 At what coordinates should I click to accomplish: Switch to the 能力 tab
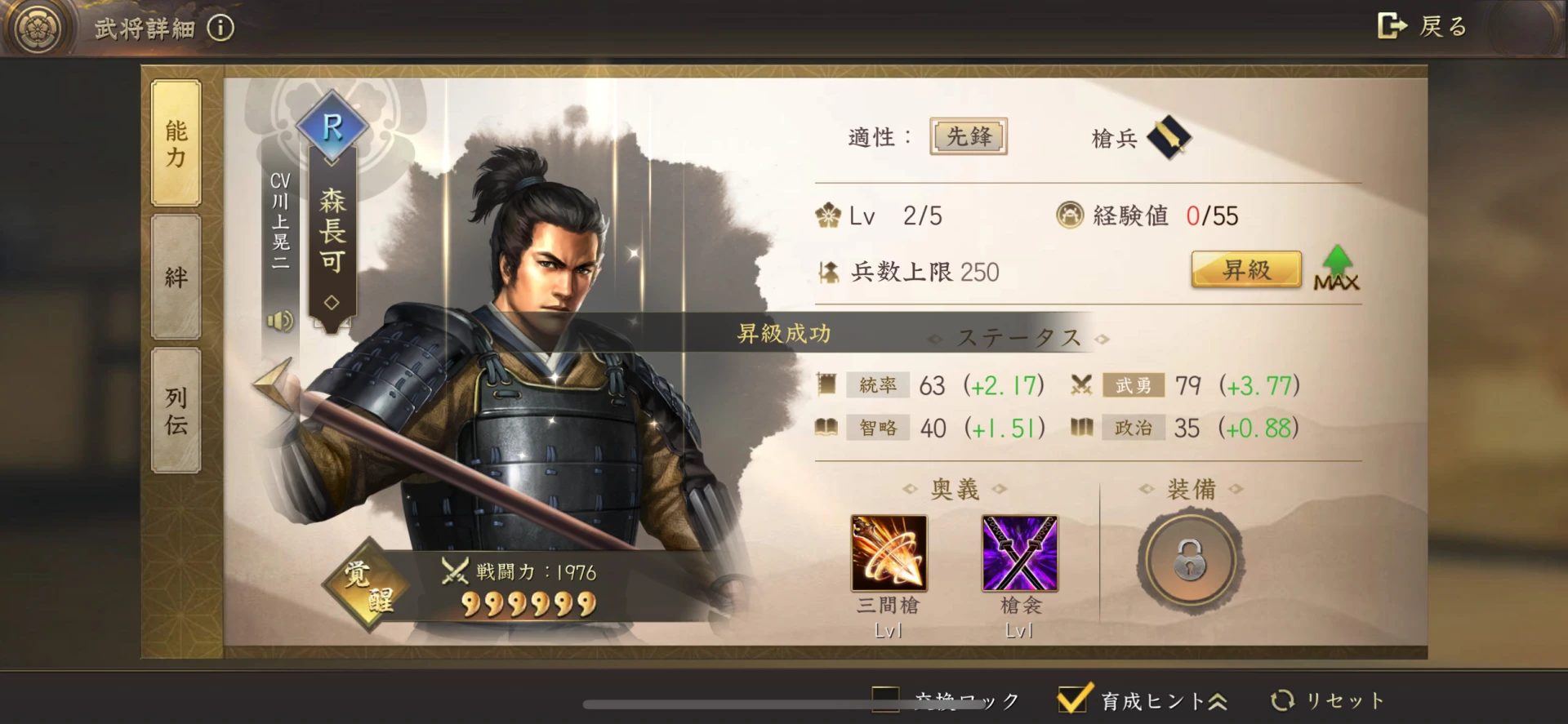click(x=176, y=143)
